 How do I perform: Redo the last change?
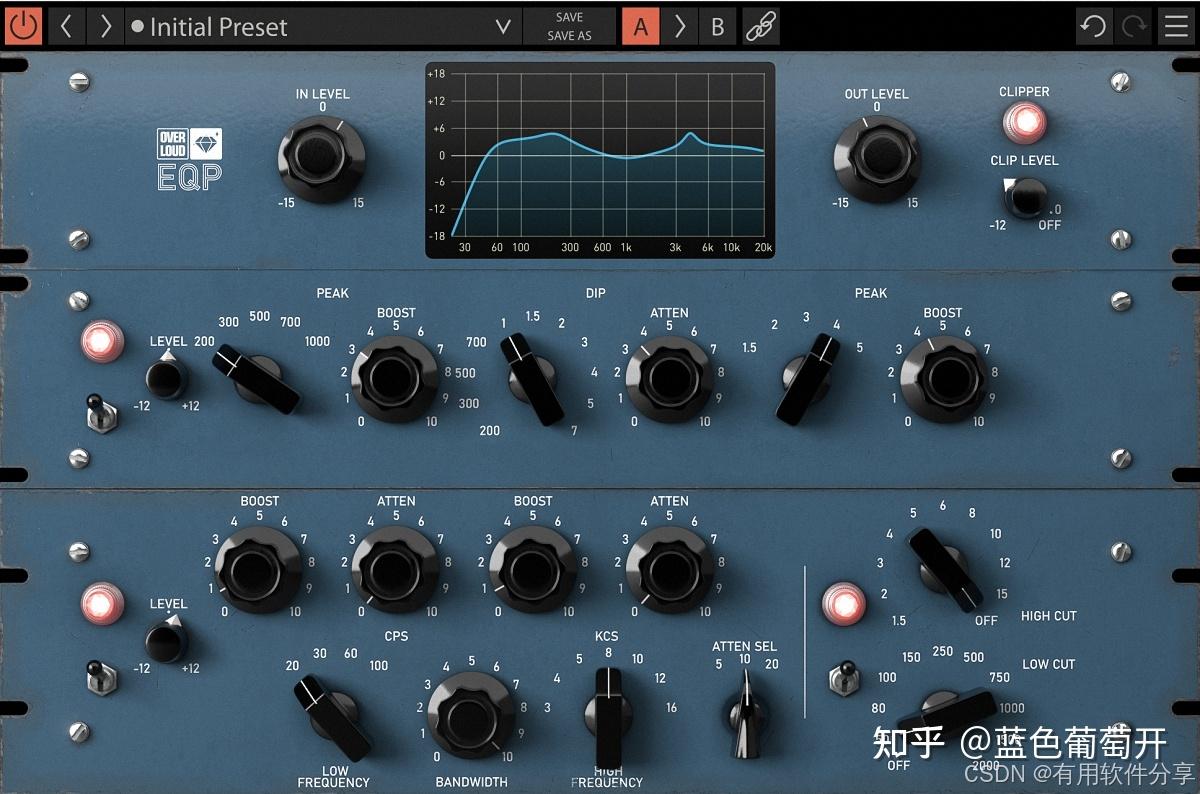coord(1133,26)
